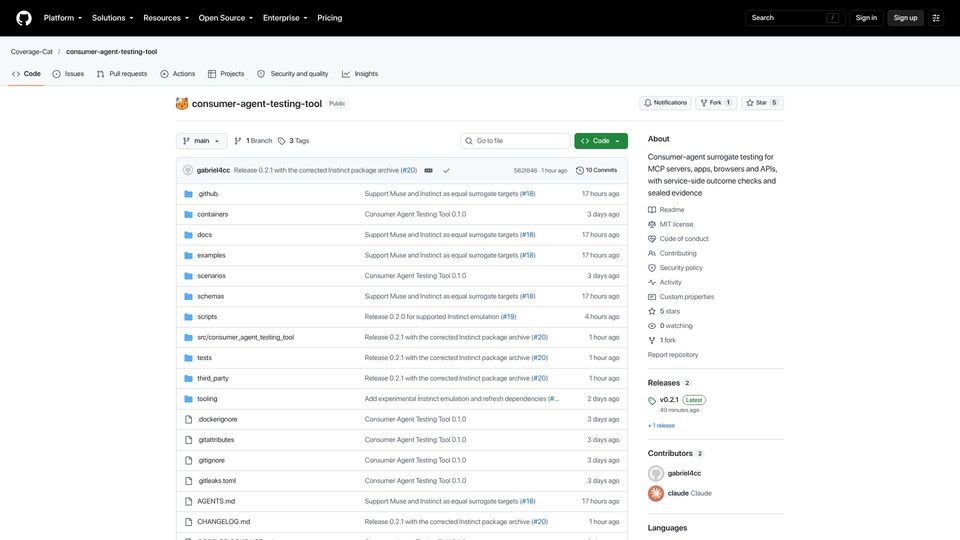View the 3 Tags link
Viewport: 960px width, 540px height.
(293, 141)
